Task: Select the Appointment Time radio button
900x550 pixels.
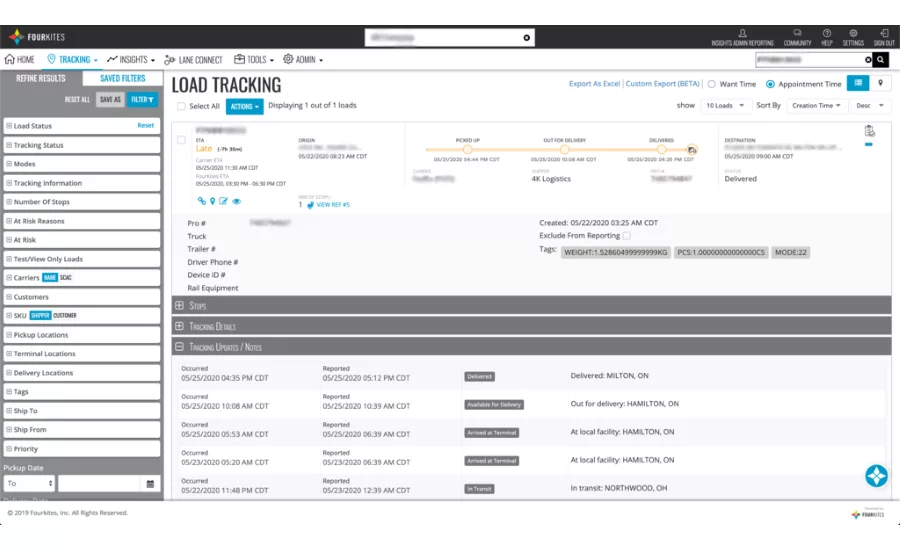Action: pos(770,84)
